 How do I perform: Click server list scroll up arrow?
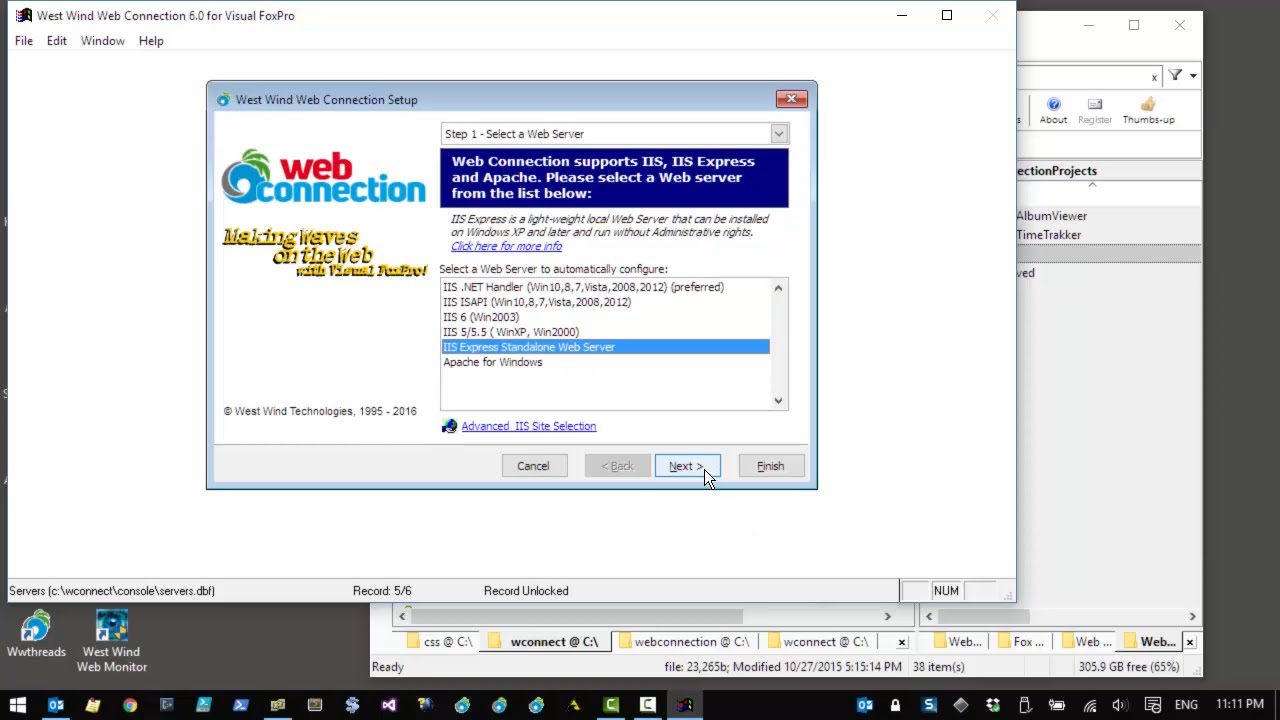tap(779, 288)
